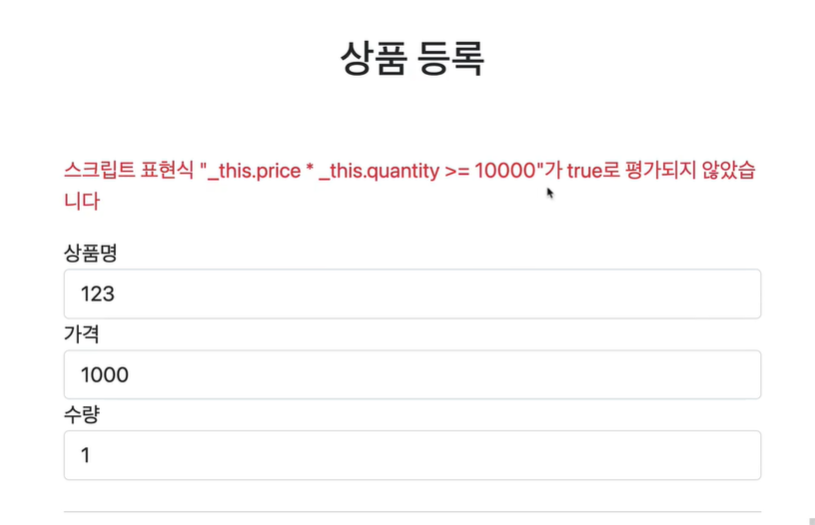This screenshot has height=525, width=815.
Task: Click the 상품명 label text
Action: 90,253
